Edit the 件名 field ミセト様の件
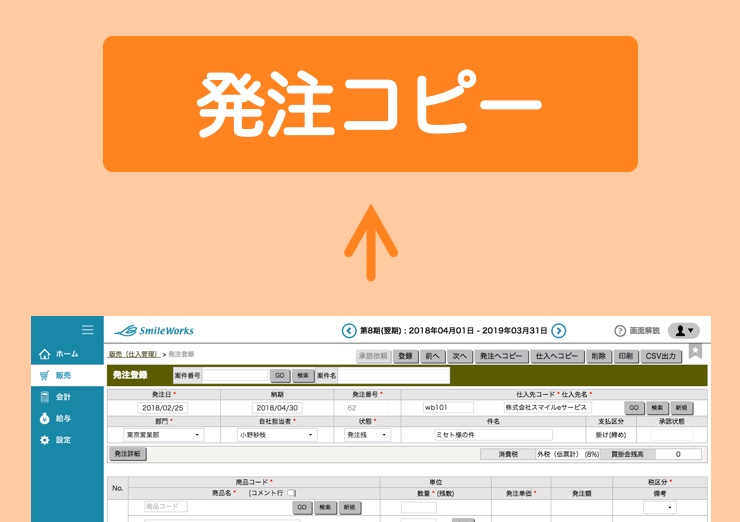 click(493, 435)
